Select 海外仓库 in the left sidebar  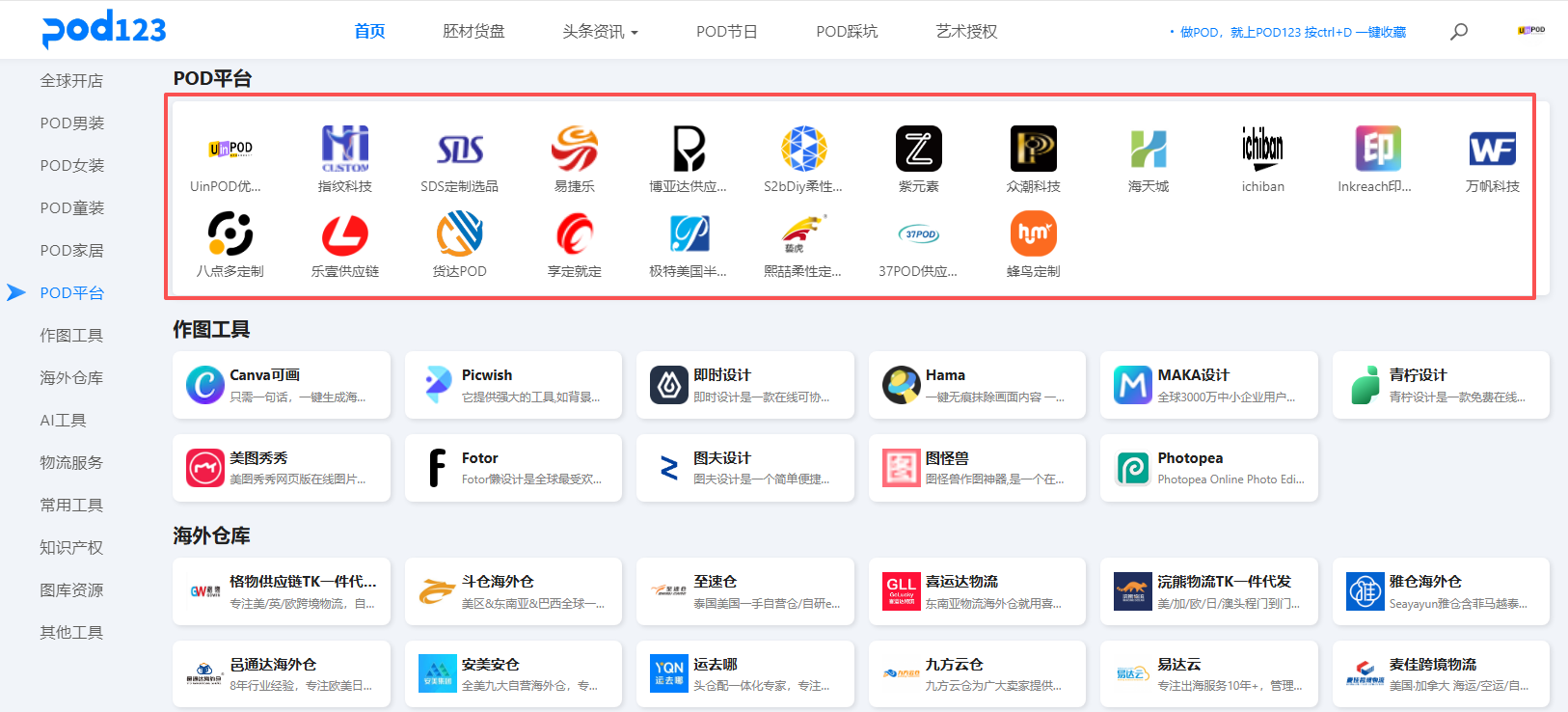pyautogui.click(x=71, y=378)
